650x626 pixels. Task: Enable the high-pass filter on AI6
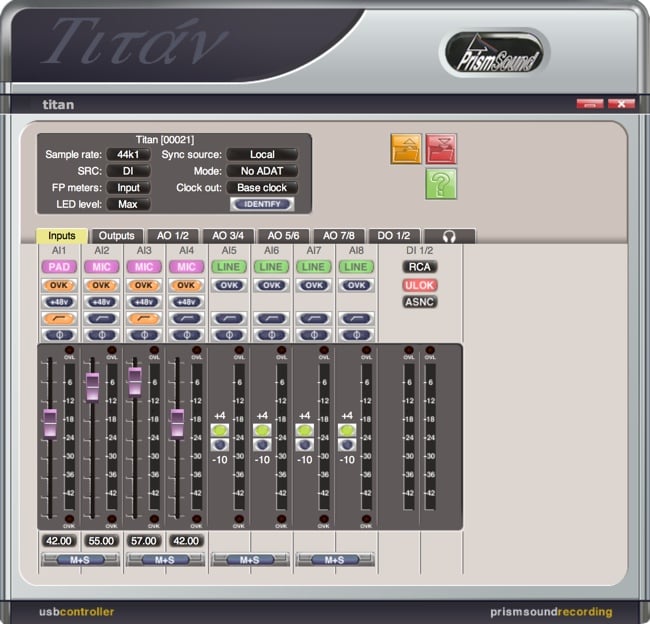(x=272, y=318)
